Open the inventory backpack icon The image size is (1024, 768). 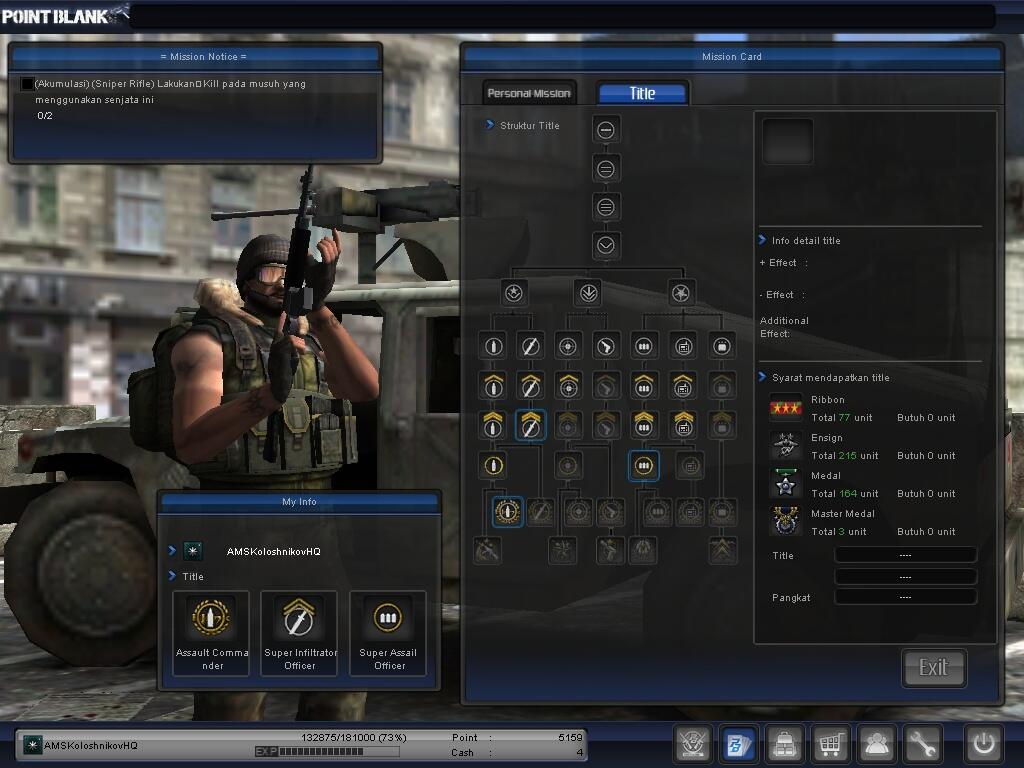(x=784, y=744)
